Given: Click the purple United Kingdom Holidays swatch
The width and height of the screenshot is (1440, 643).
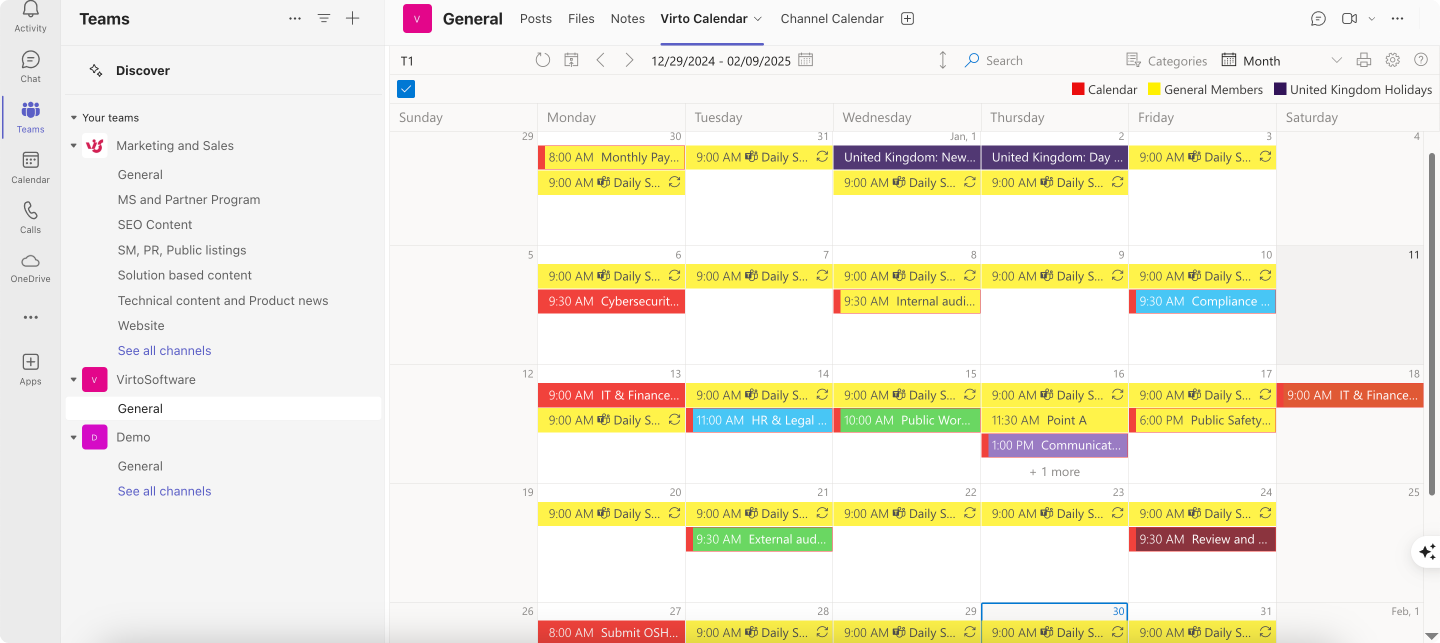Looking at the screenshot, I should (x=1280, y=90).
